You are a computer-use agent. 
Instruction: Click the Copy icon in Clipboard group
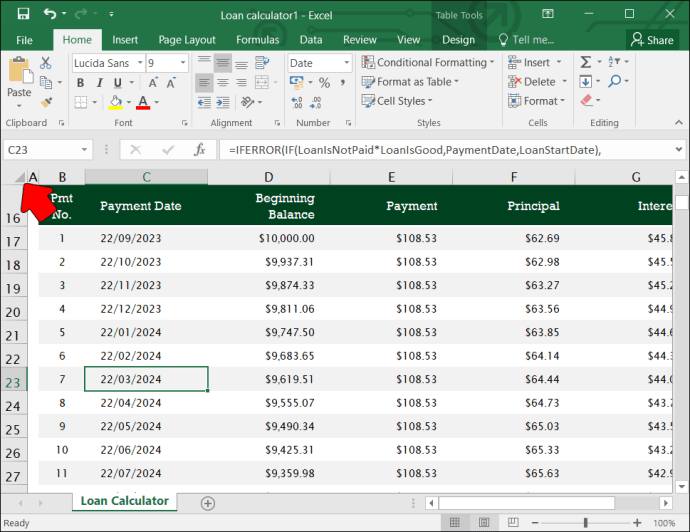[x=46, y=82]
